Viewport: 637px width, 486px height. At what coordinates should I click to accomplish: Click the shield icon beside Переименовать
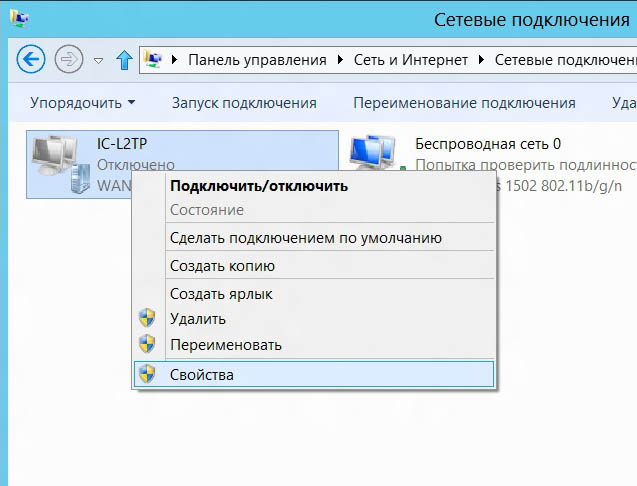pos(147,345)
